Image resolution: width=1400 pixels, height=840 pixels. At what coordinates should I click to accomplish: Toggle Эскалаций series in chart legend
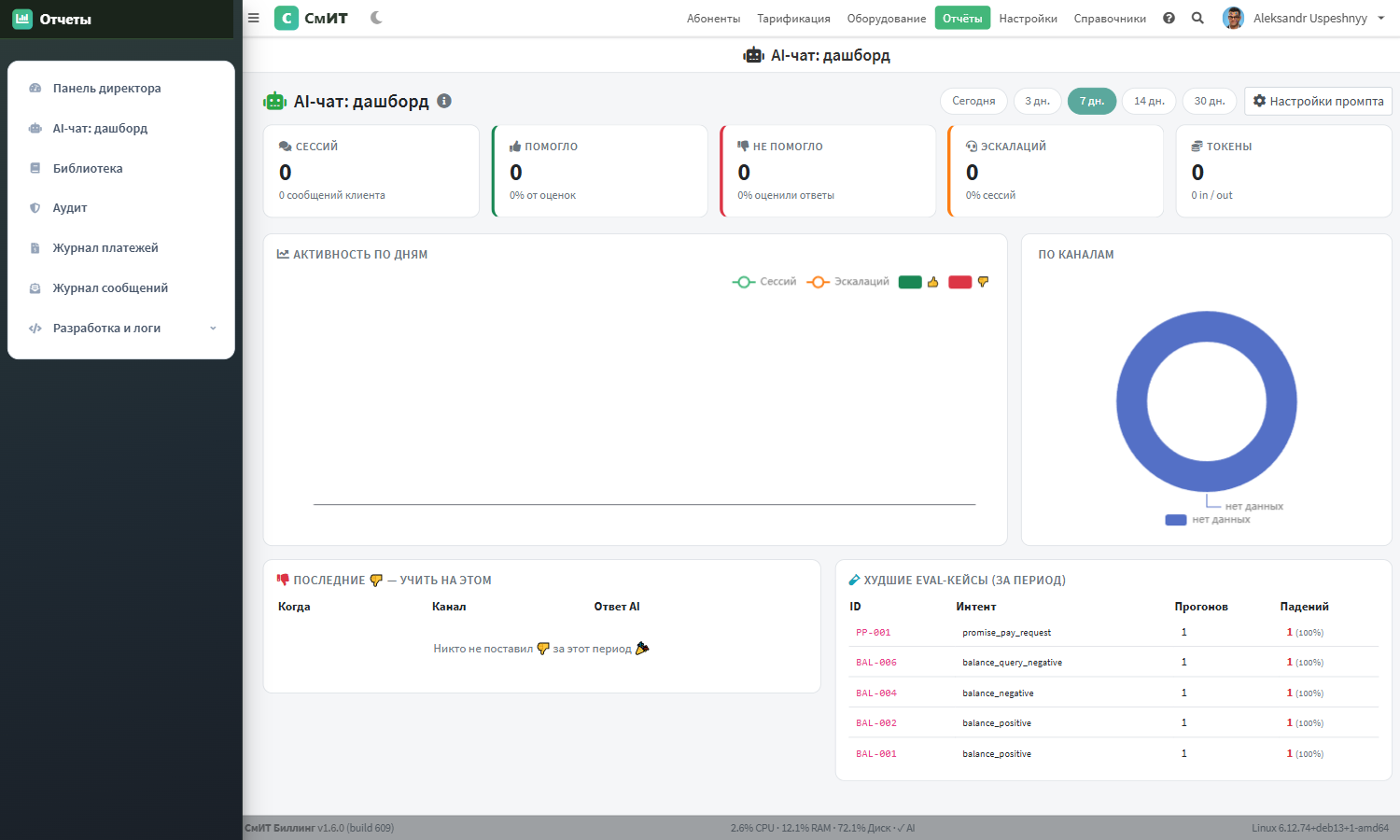(x=847, y=282)
